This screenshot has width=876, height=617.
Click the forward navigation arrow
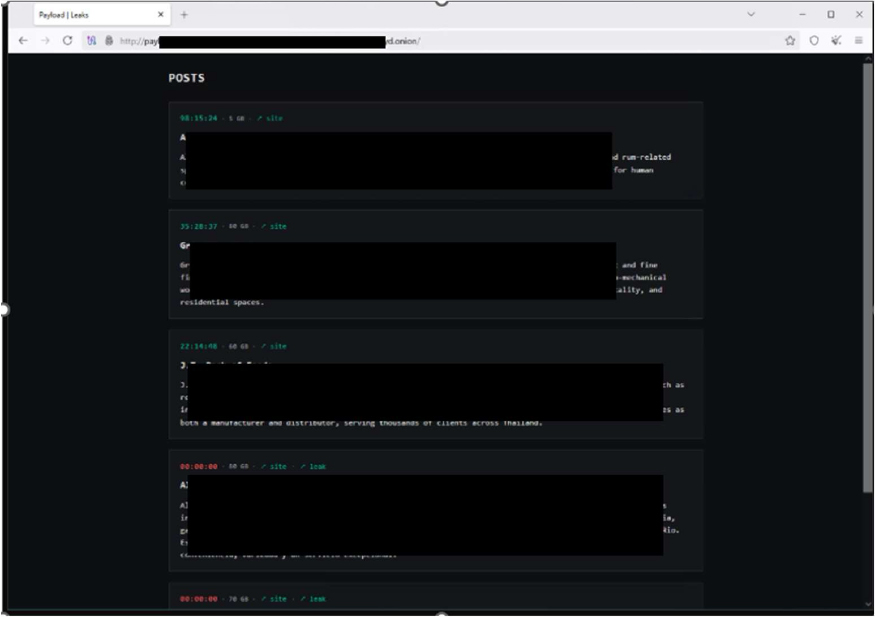click(x=45, y=40)
